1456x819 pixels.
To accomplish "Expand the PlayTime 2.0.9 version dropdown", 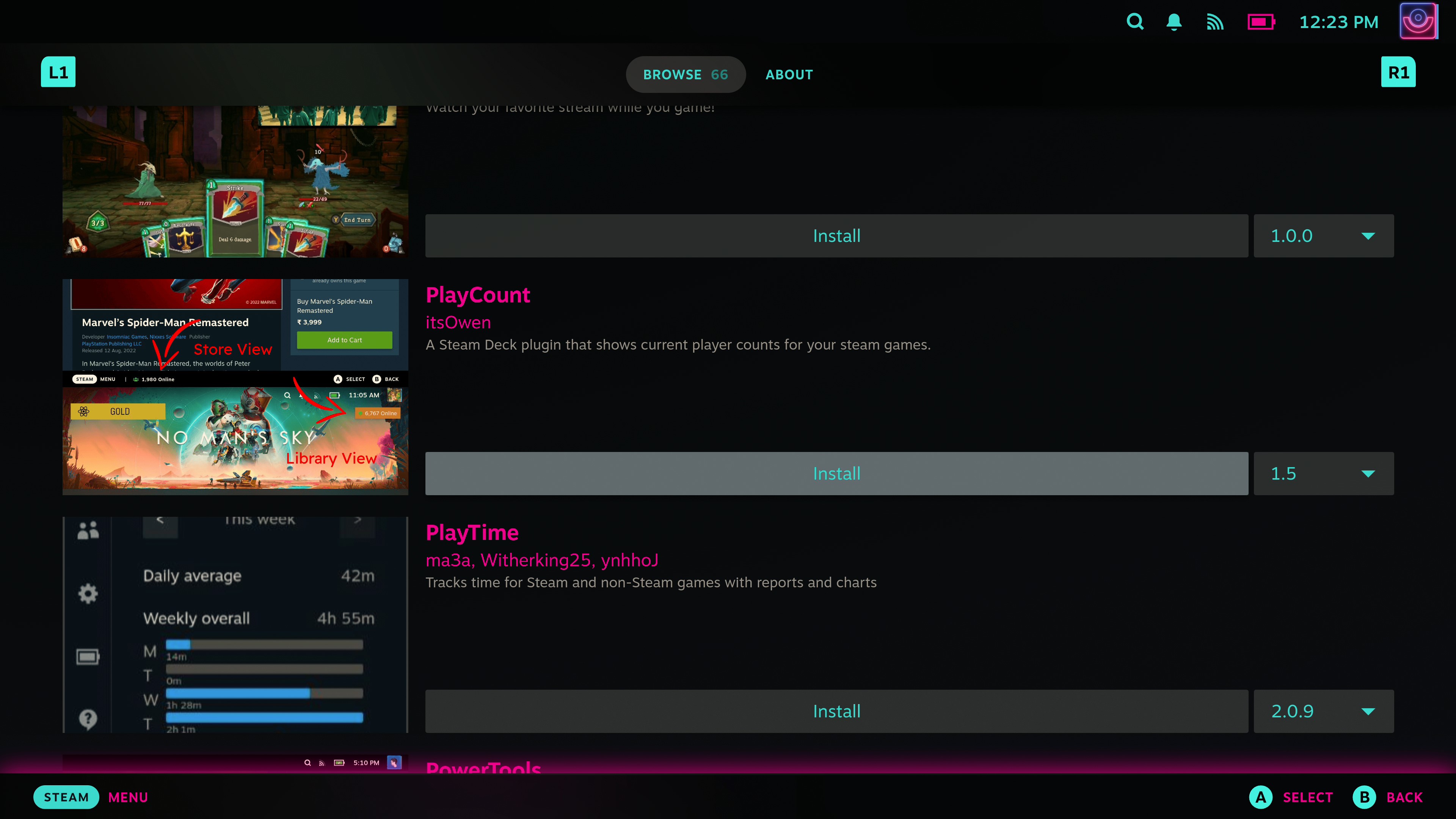I will [1324, 711].
